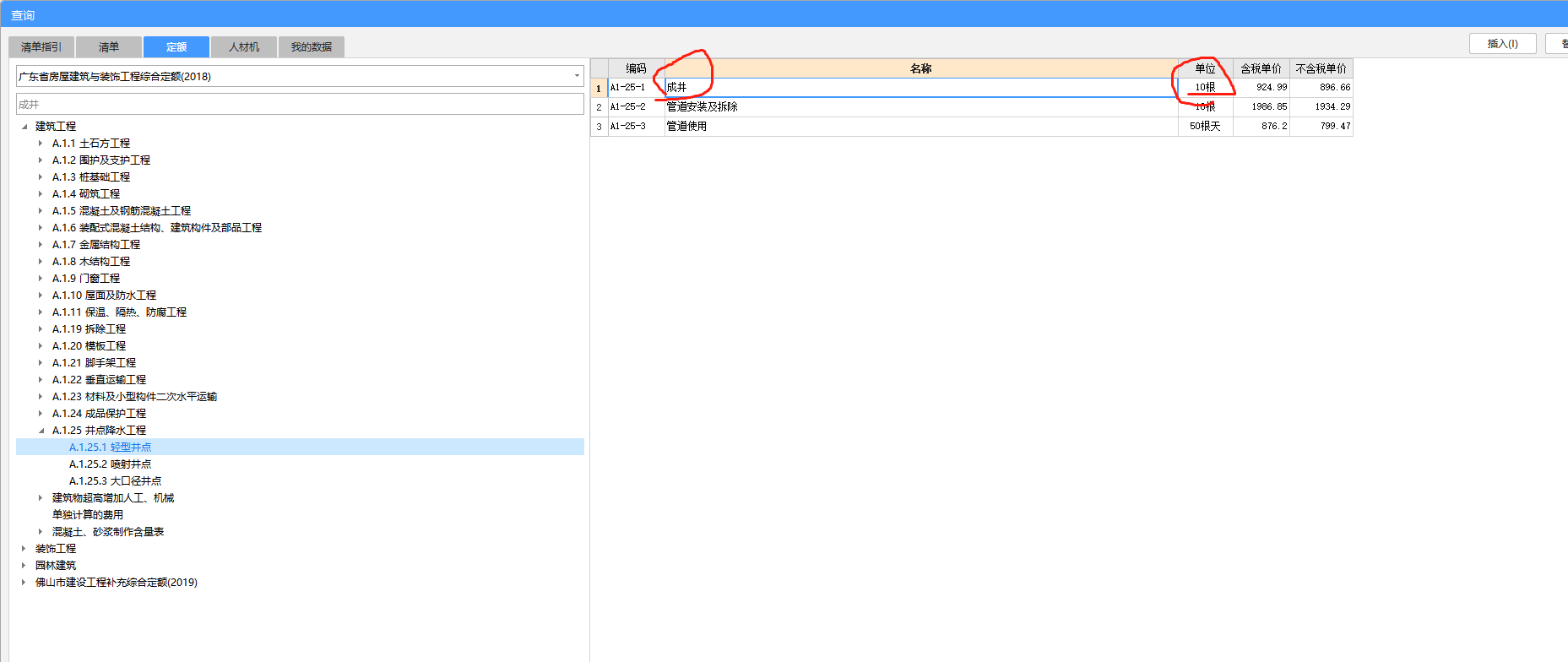
Task: Expand the 园林建筑 tree node
Action: pyautogui.click(x=24, y=566)
